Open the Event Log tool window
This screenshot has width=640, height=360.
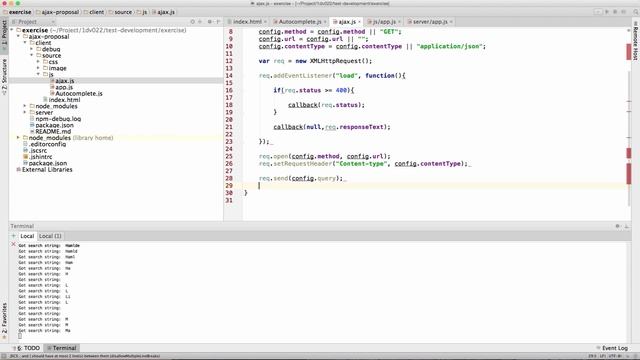(612, 348)
